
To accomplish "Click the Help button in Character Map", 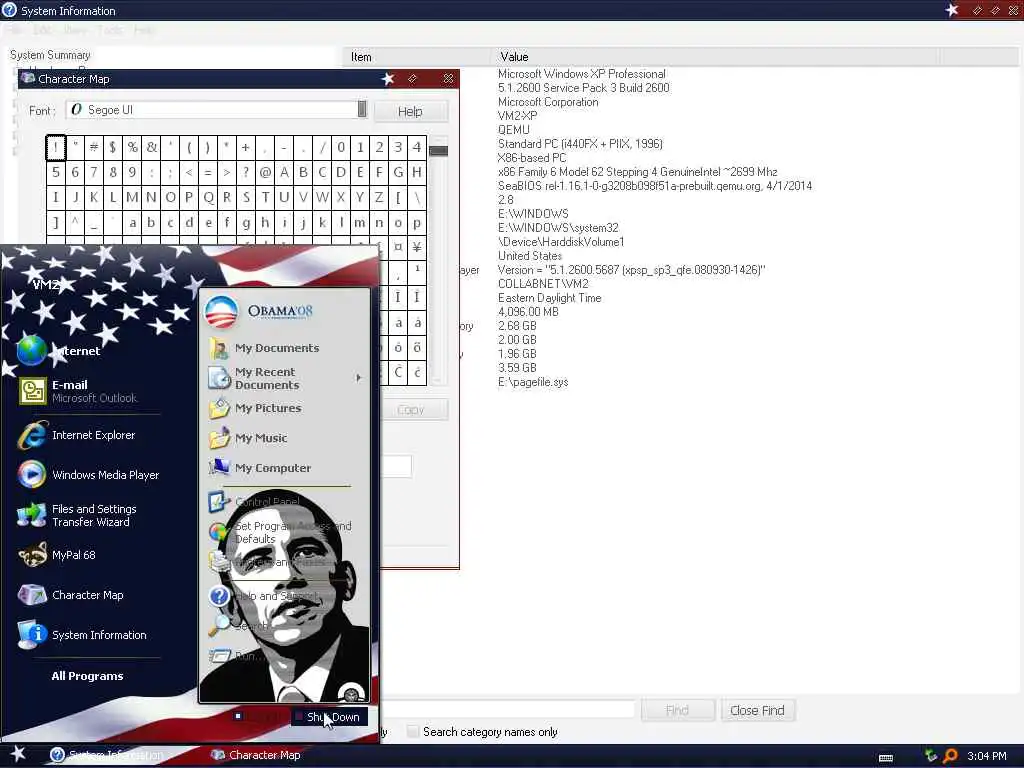I will pyautogui.click(x=411, y=111).
